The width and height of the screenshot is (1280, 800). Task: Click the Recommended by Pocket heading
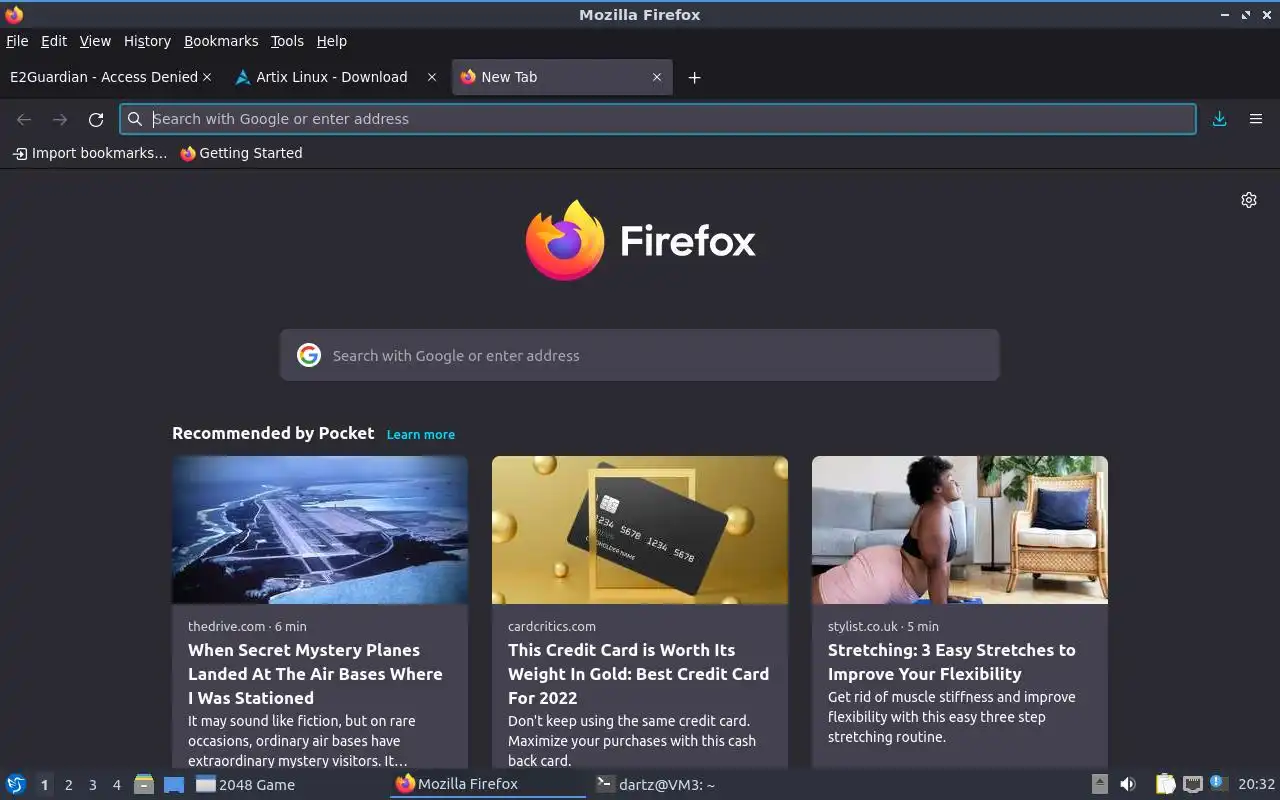tap(273, 433)
